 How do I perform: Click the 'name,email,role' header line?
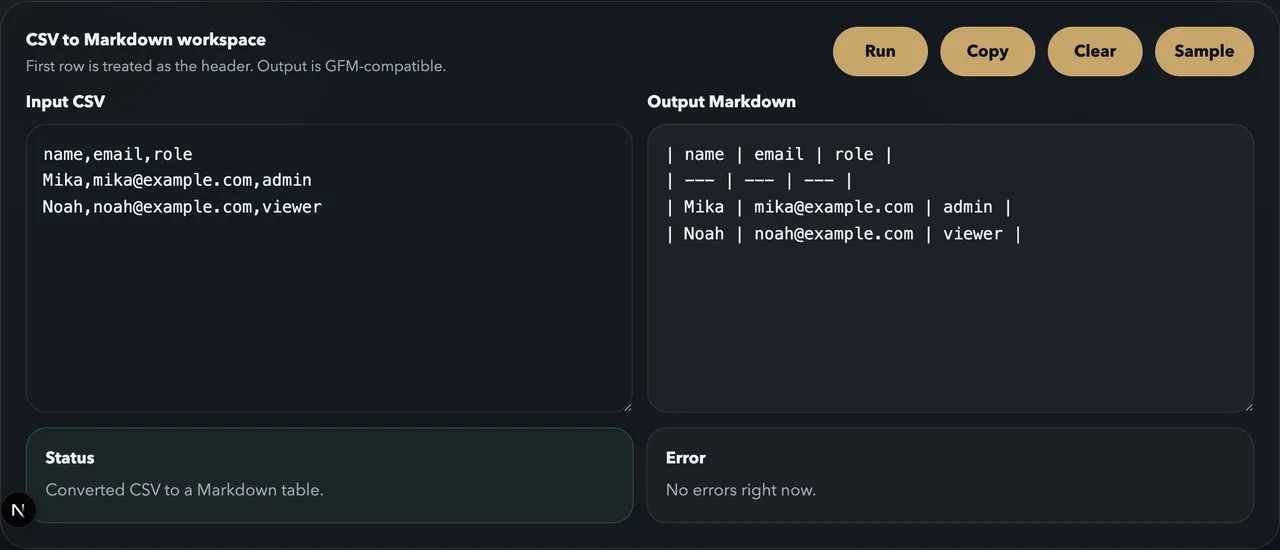tap(117, 154)
